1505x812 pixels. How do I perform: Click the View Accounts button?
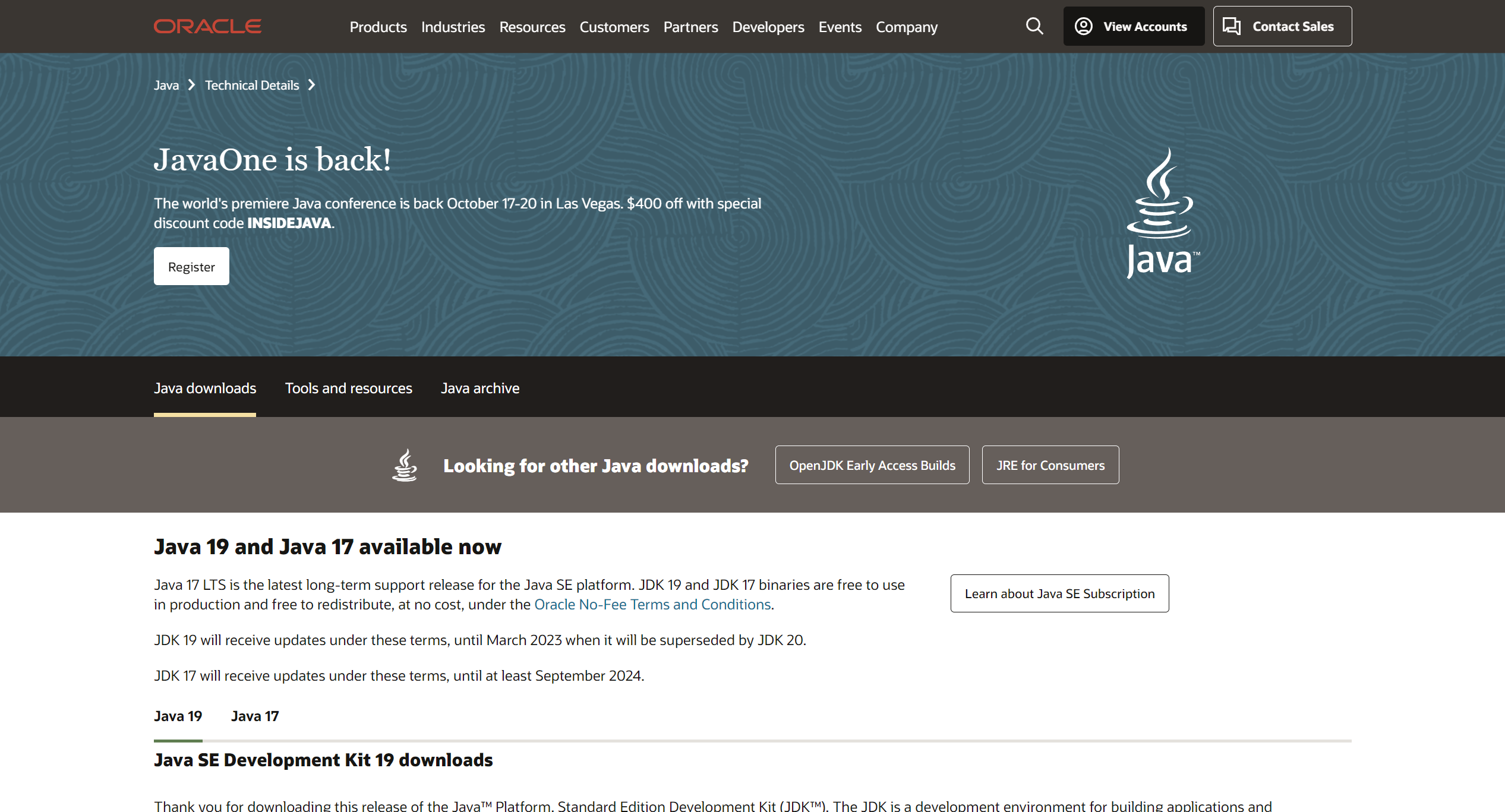1134,26
